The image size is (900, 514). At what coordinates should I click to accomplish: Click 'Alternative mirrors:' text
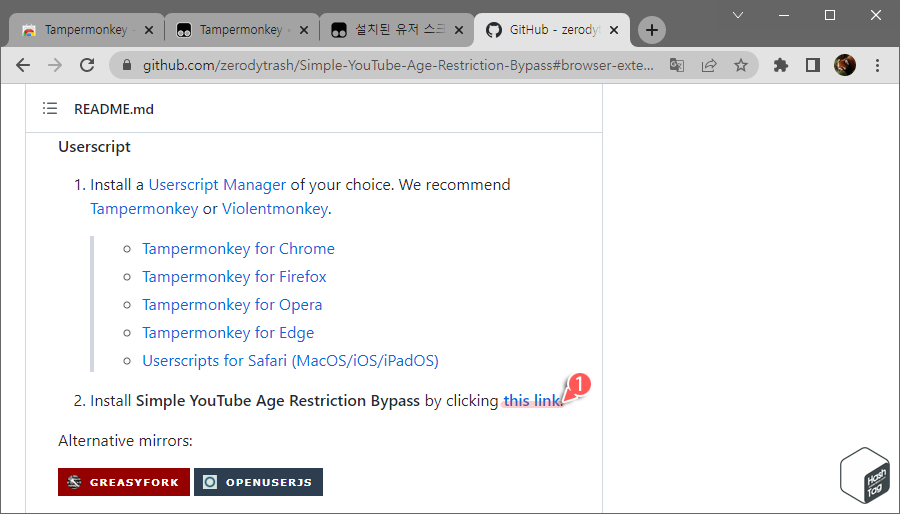point(125,441)
